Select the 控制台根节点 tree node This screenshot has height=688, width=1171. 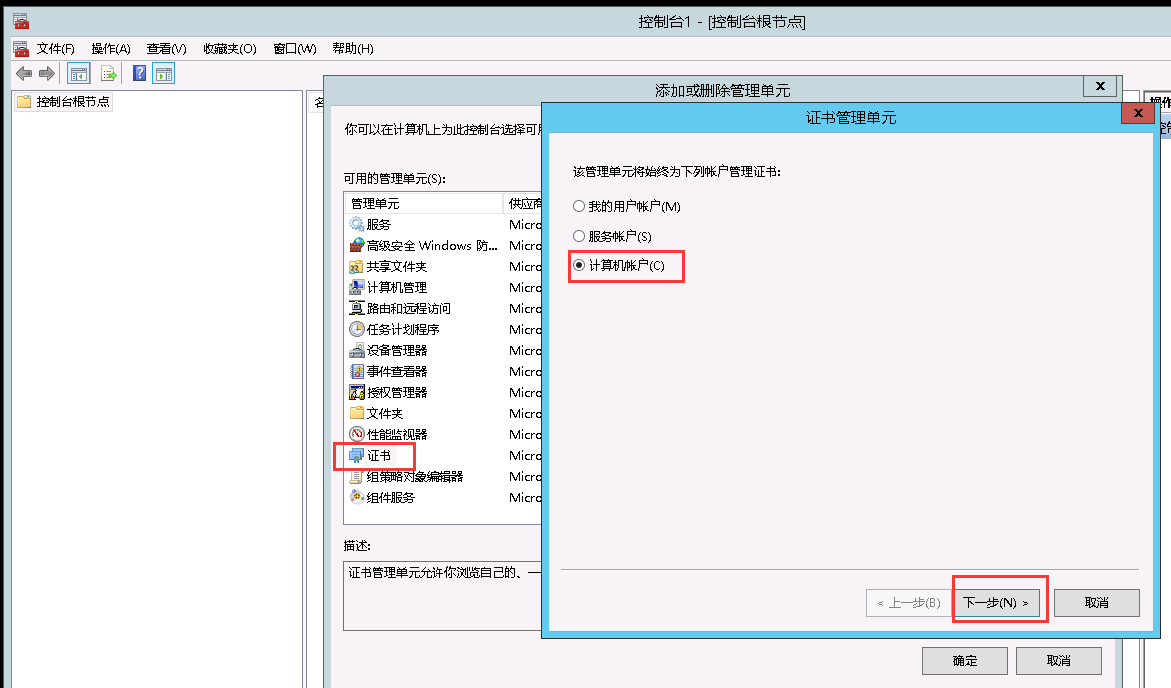tap(72, 102)
